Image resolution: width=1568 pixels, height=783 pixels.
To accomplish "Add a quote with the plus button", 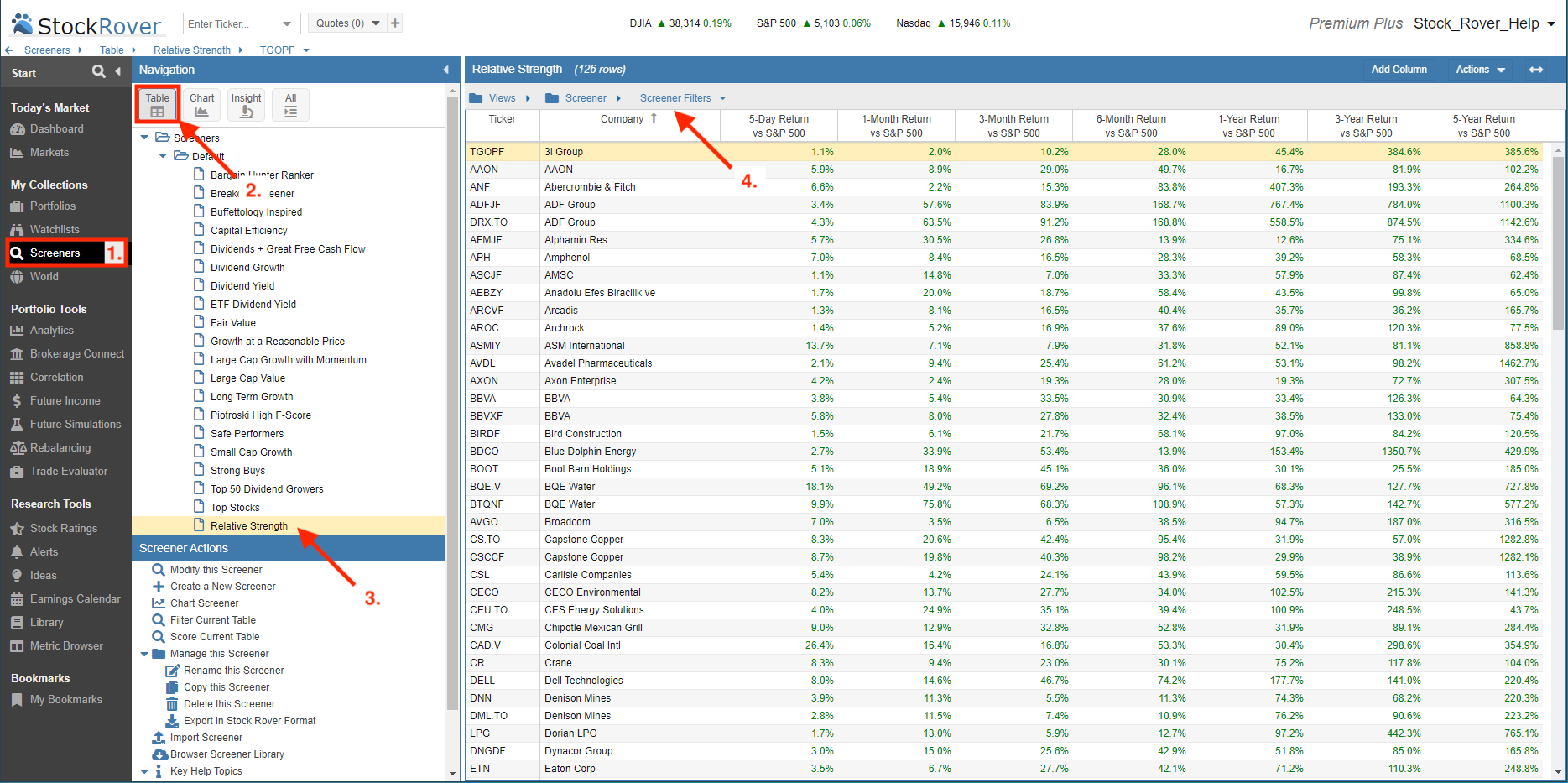I will [x=395, y=23].
